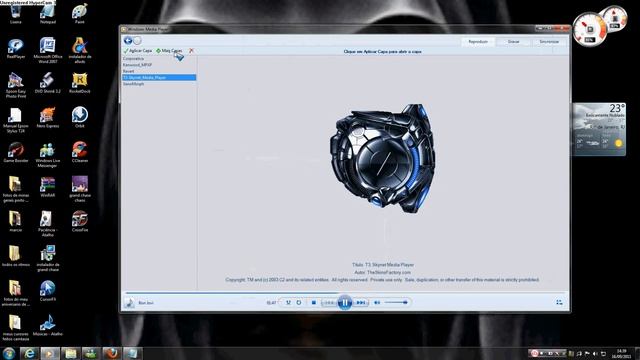Open the Gravar tab

[x=513, y=42]
